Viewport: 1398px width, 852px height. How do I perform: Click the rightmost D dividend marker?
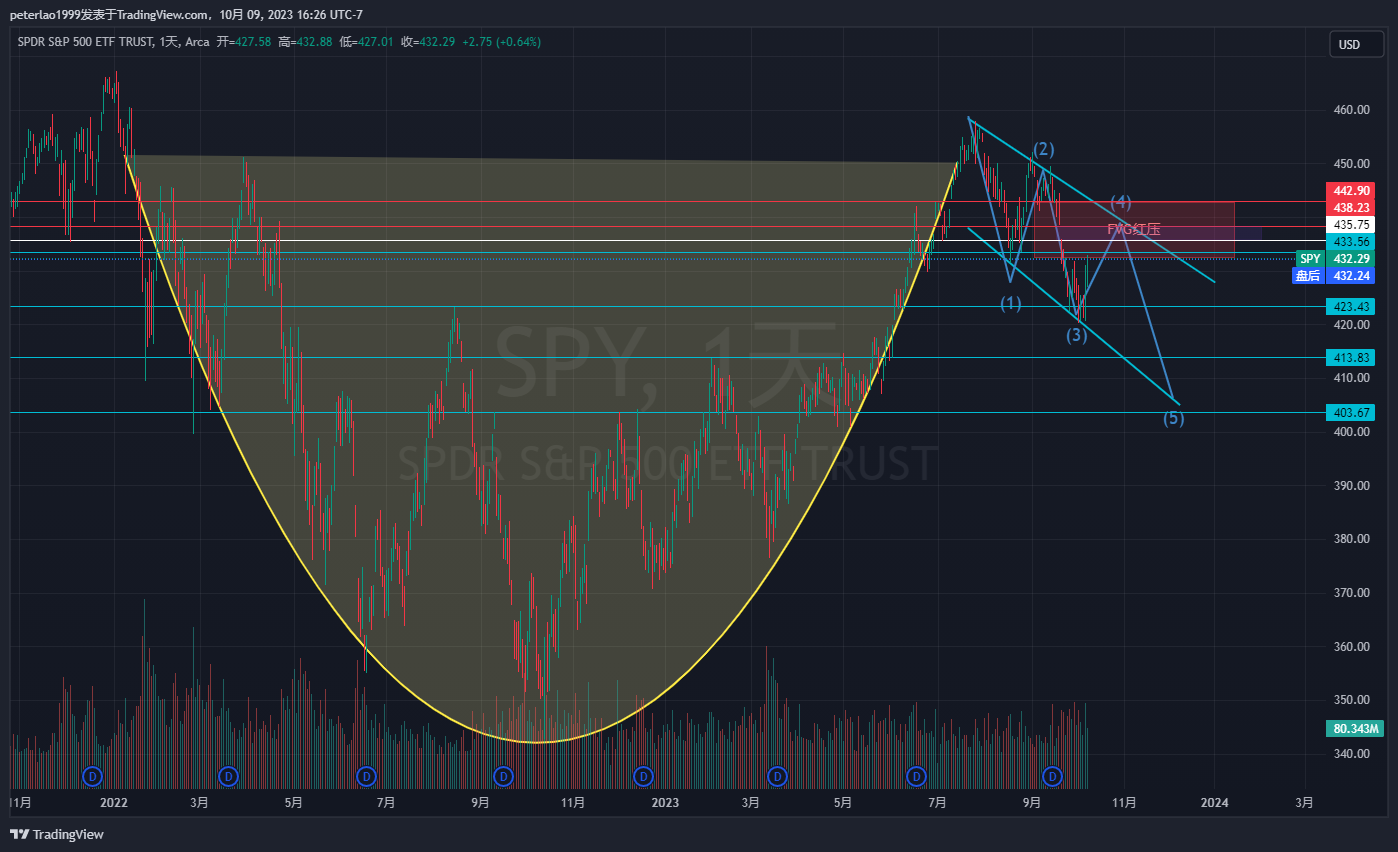[x=1052, y=776]
